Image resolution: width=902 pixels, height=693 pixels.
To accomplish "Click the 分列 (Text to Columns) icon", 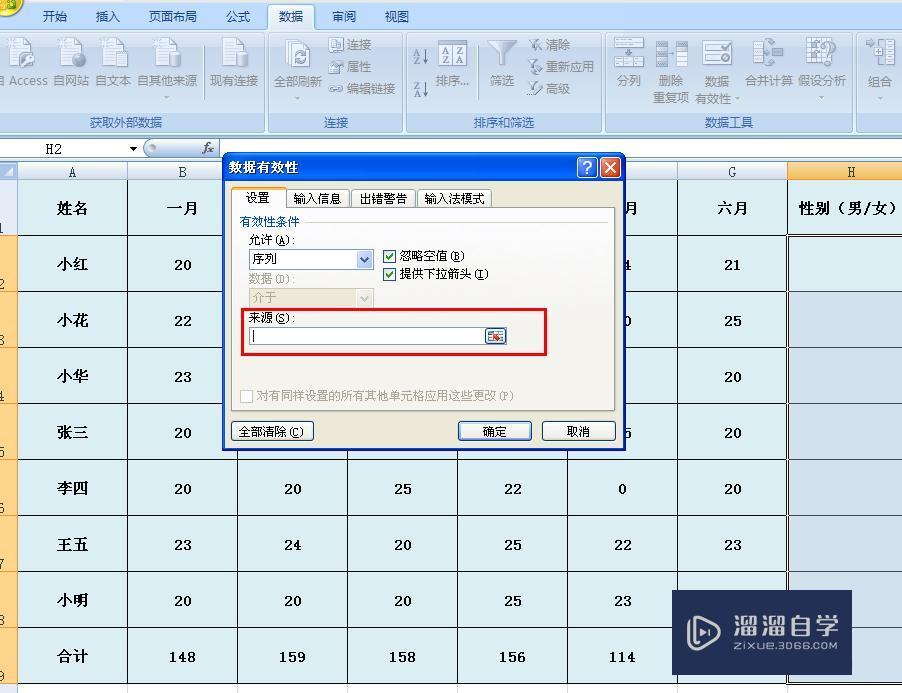I will pyautogui.click(x=628, y=62).
